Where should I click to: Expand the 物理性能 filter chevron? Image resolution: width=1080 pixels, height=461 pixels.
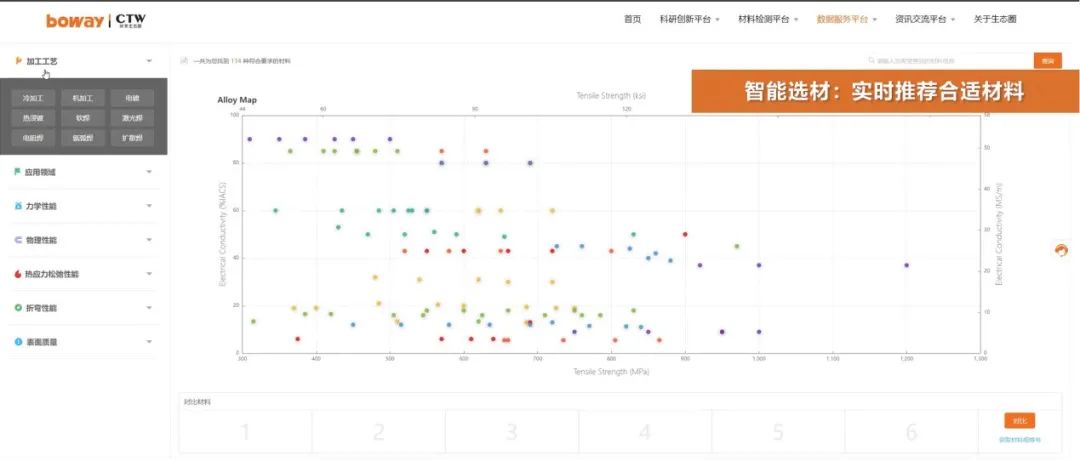[x=149, y=240]
